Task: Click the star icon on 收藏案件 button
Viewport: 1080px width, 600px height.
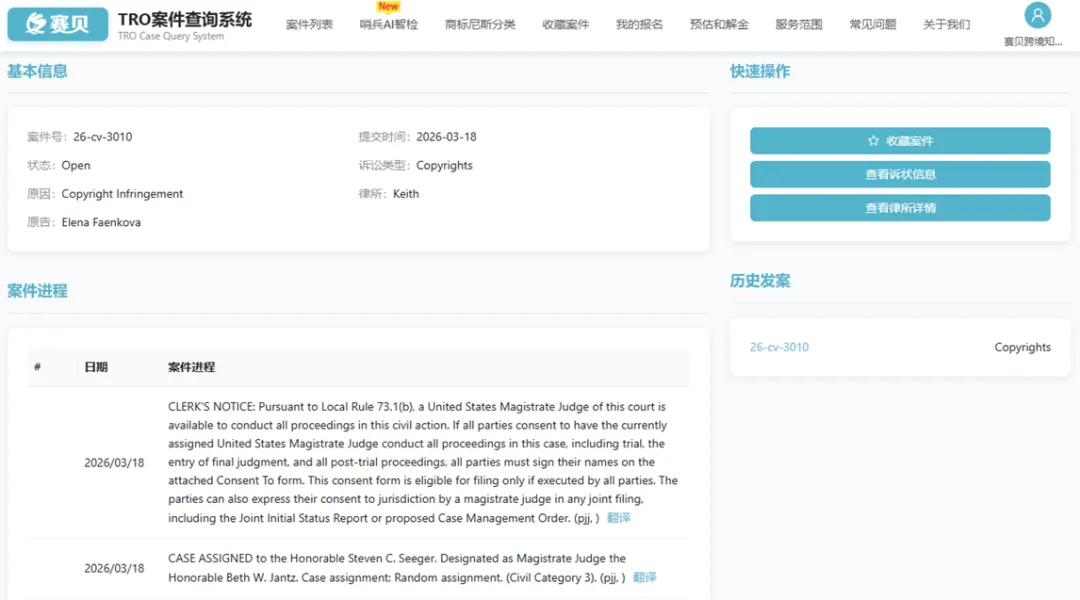Action: [x=873, y=141]
